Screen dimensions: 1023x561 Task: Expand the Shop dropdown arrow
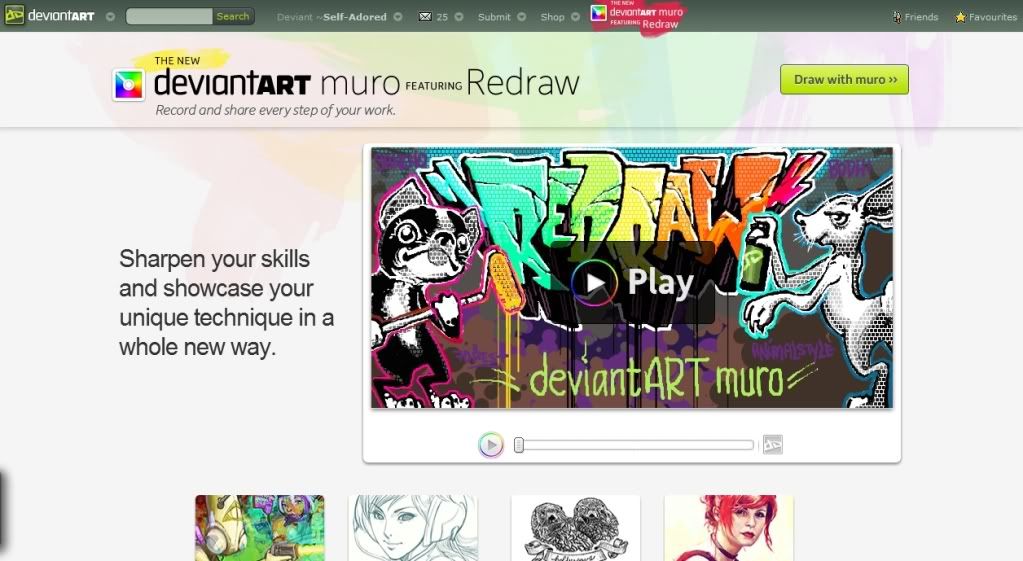tap(575, 17)
